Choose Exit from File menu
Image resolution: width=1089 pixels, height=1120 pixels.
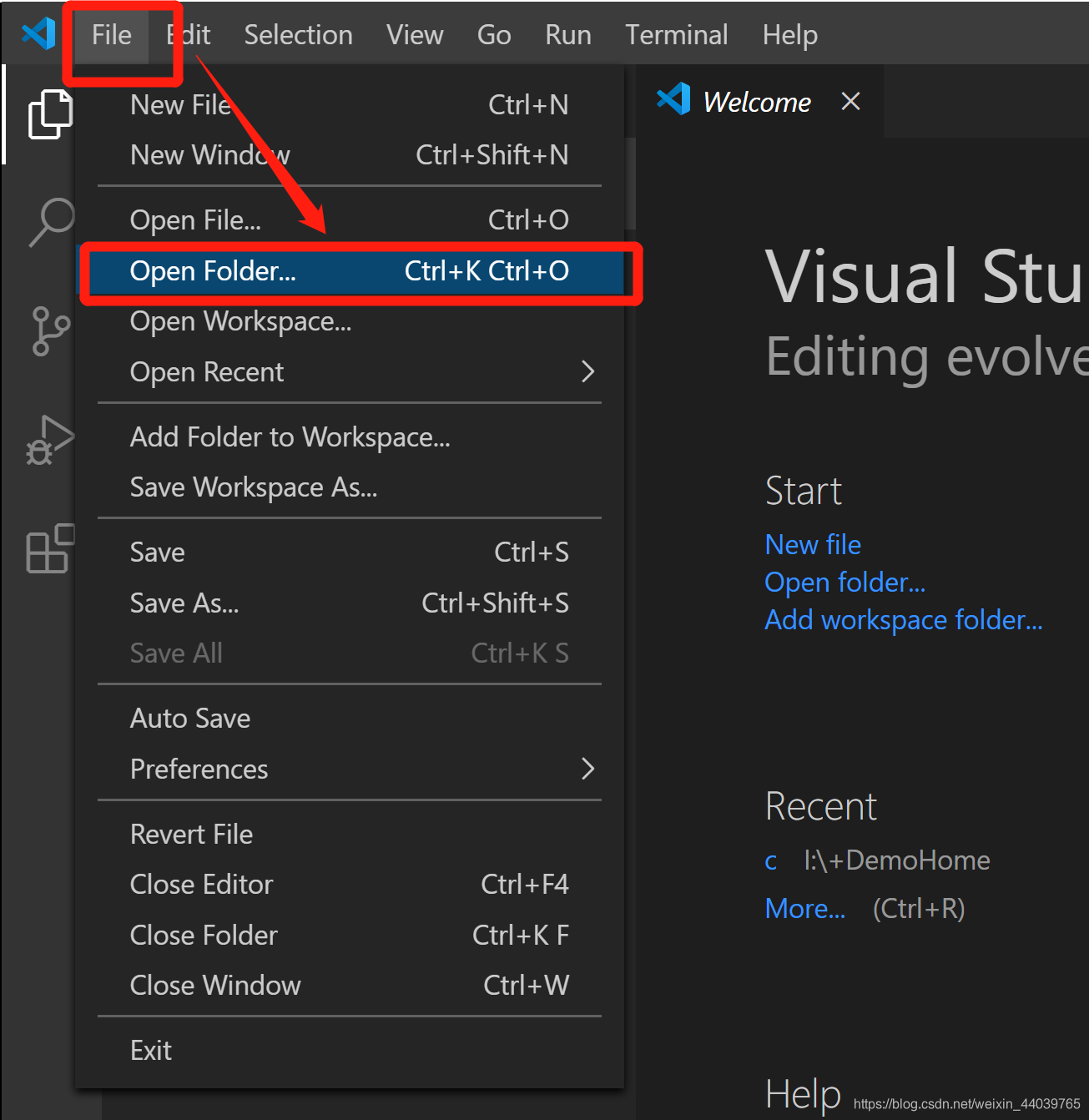(x=350, y=1051)
